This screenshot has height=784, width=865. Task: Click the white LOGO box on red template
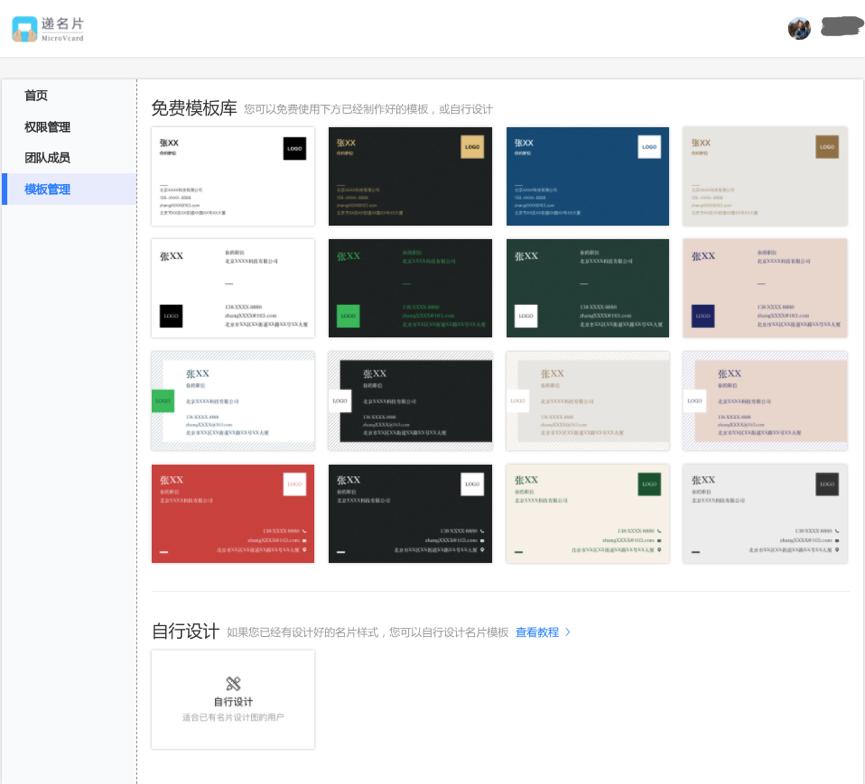295,484
